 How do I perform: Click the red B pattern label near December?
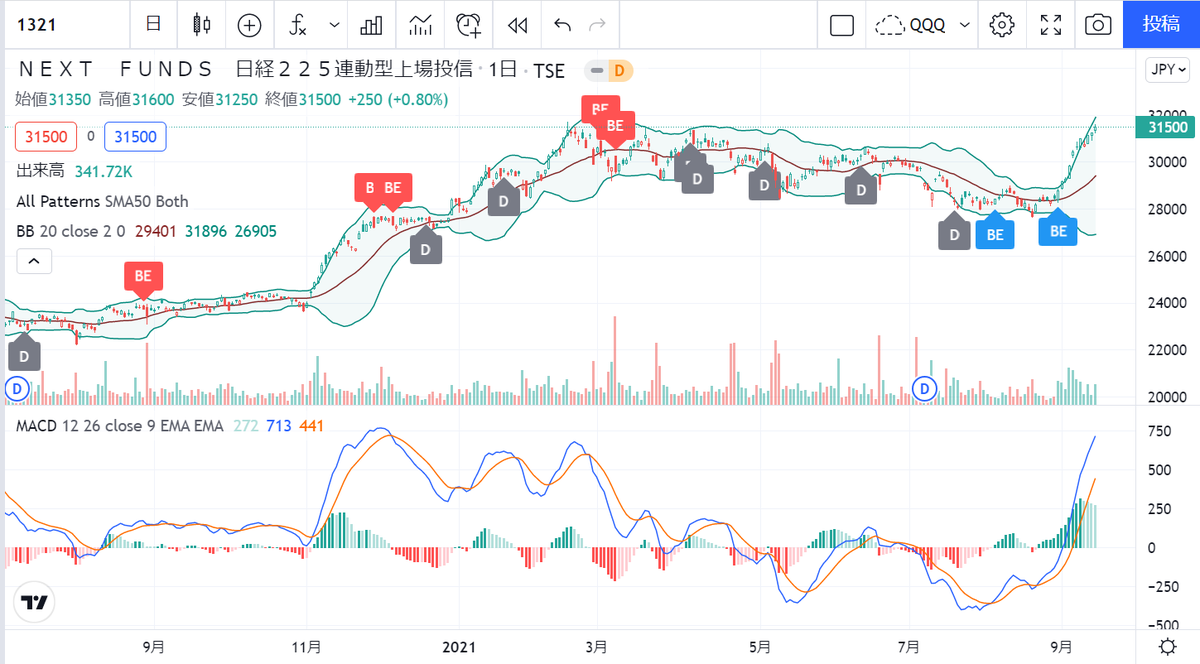pyautogui.click(x=369, y=188)
